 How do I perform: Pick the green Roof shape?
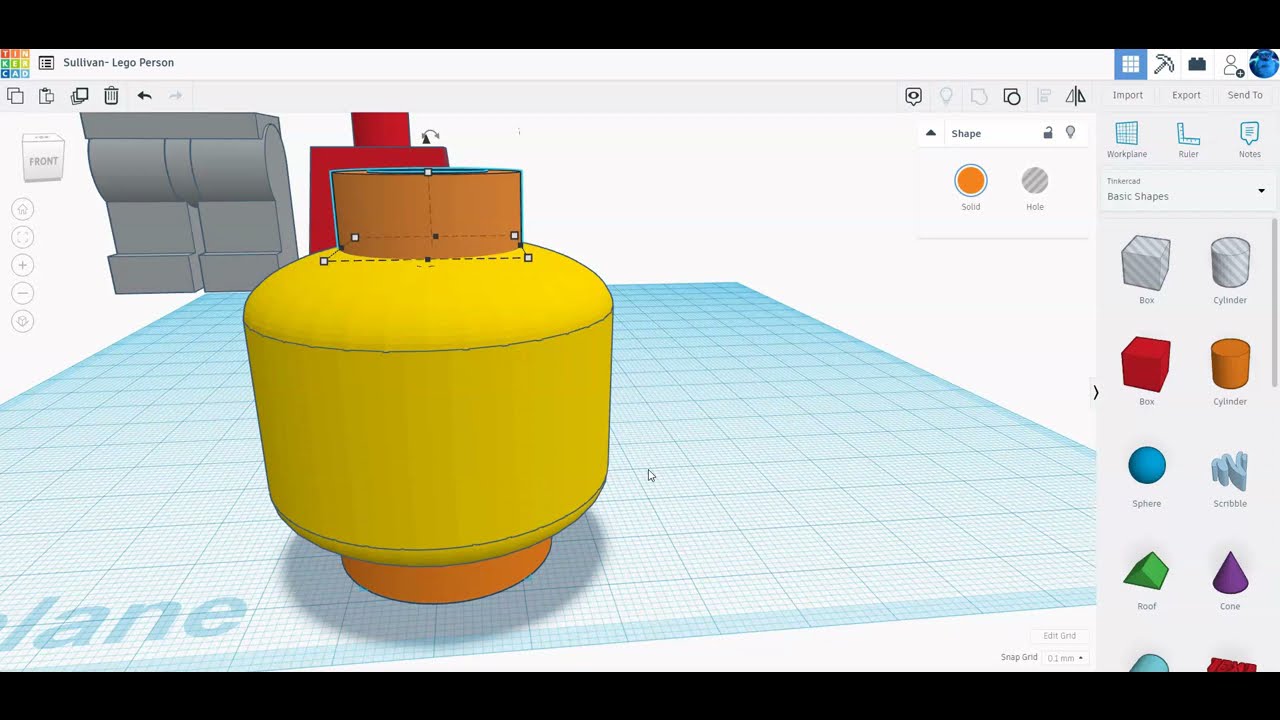point(1146,570)
